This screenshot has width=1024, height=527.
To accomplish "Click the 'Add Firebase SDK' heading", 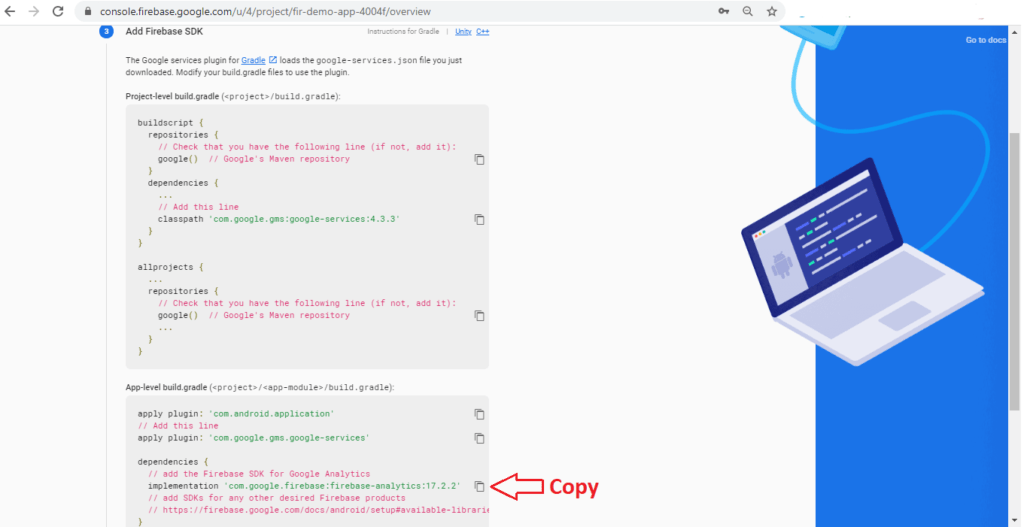I will (165, 31).
